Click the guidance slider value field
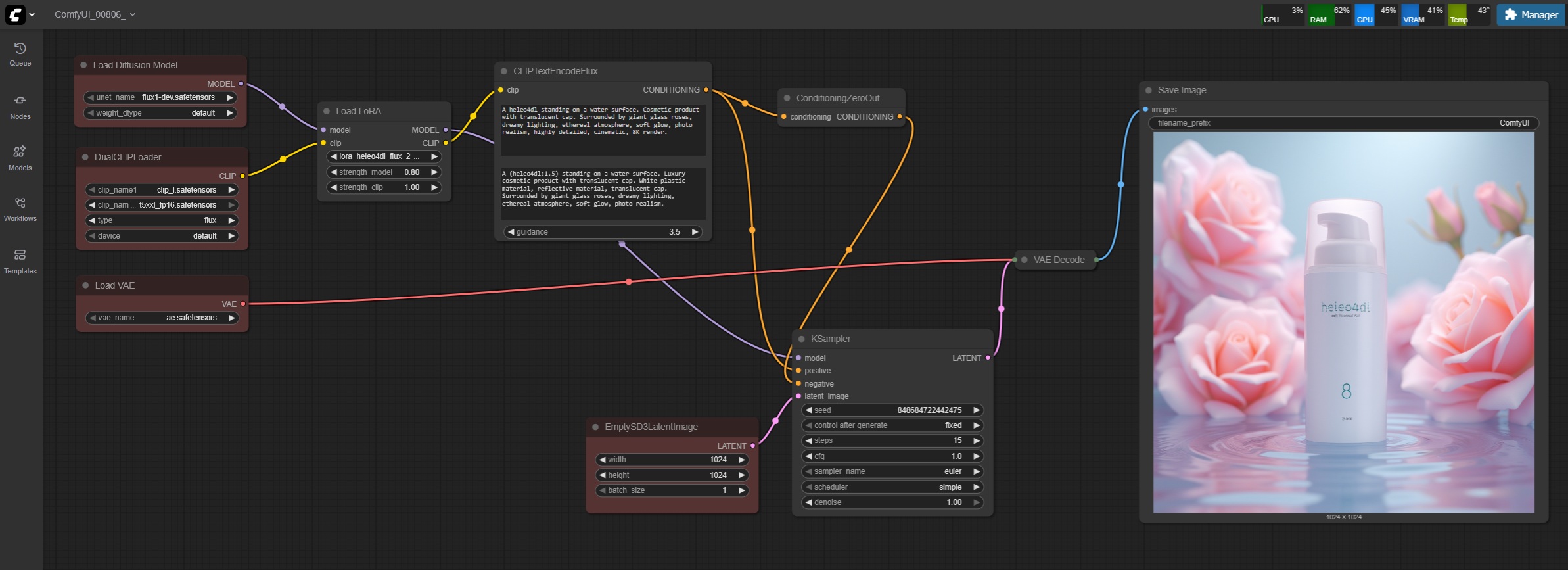The height and width of the screenshot is (570, 1568). pyautogui.click(x=603, y=232)
